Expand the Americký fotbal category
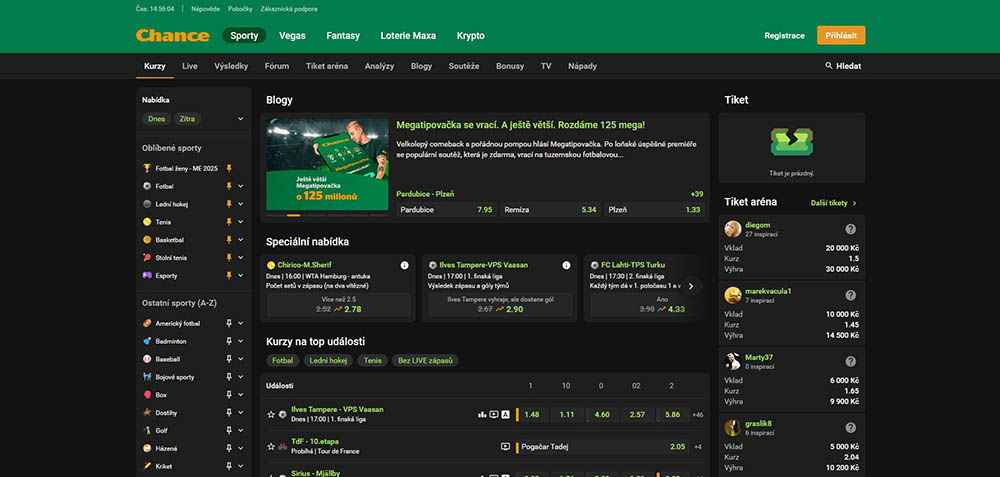Viewport: 1000px width, 477px height. pos(240,324)
